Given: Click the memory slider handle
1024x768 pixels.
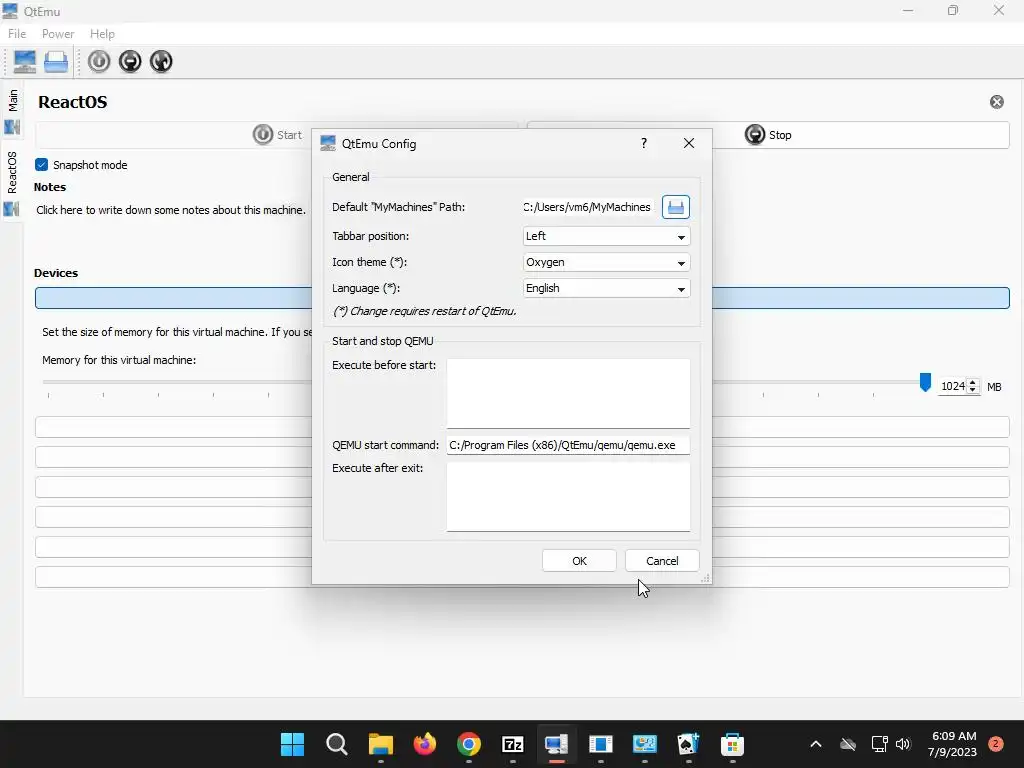Looking at the screenshot, I should point(925,383).
